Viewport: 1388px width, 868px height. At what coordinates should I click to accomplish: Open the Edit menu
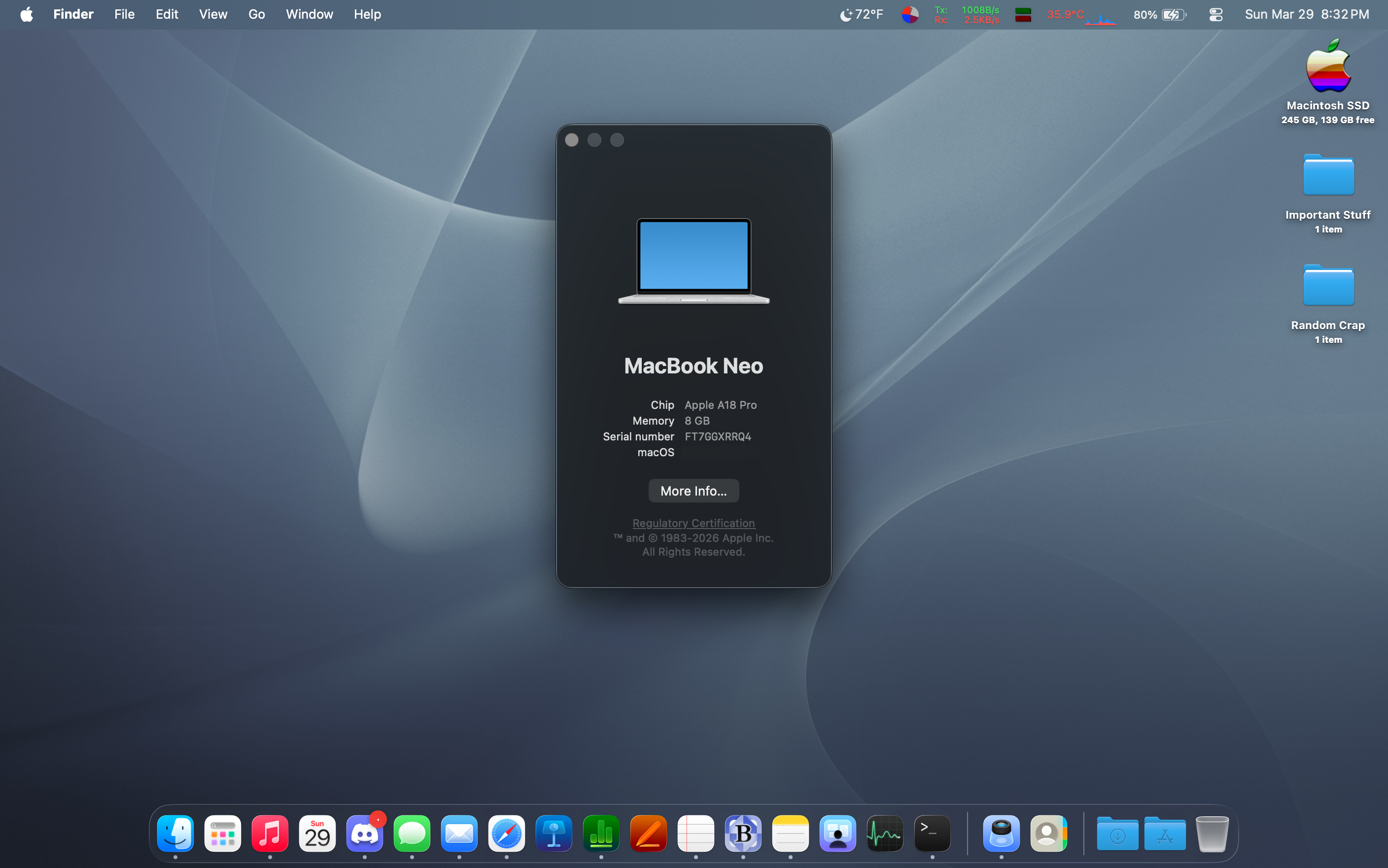(x=167, y=14)
